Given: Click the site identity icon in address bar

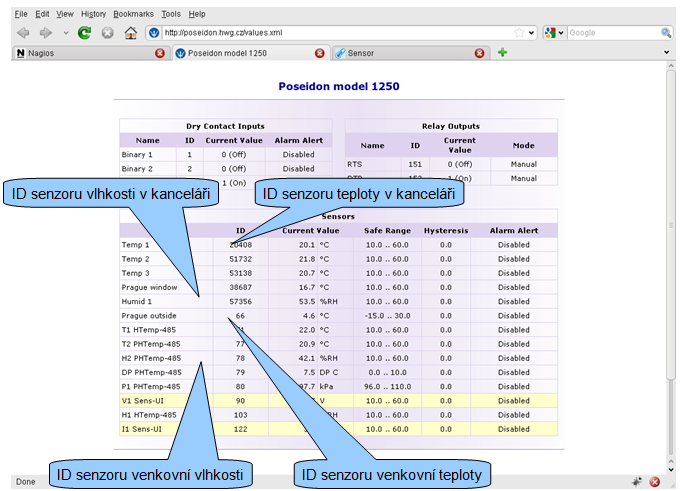Looking at the screenshot, I should point(153,33).
